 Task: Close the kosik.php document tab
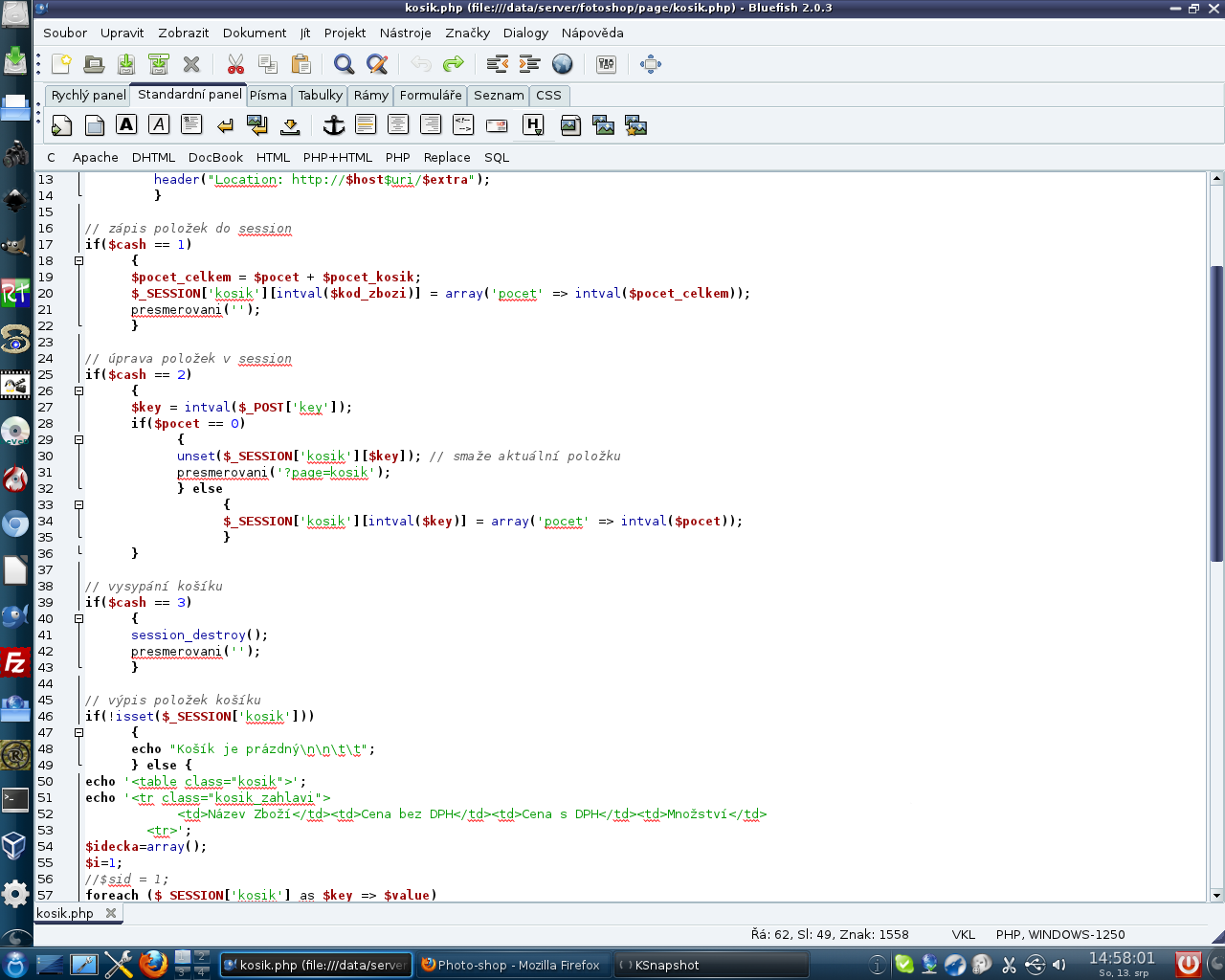(x=111, y=913)
